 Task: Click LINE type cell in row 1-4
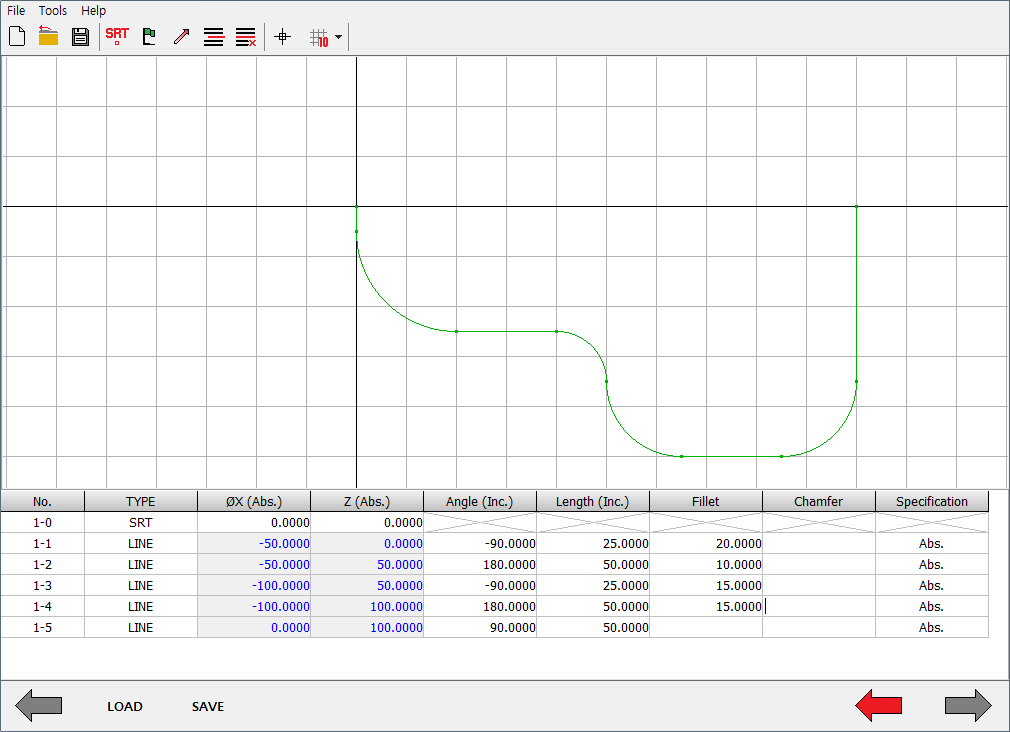140,606
